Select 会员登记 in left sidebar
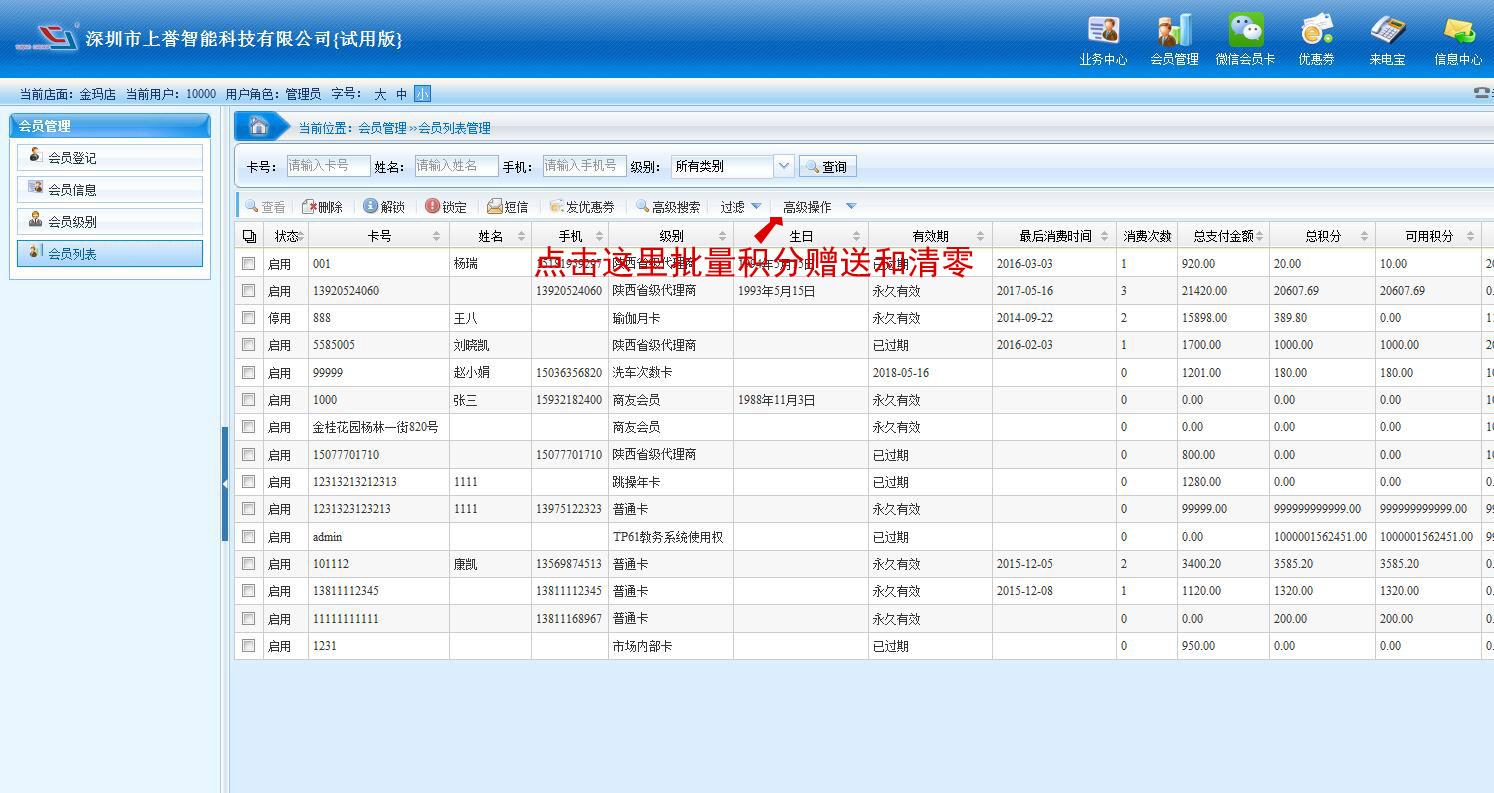1494x793 pixels. coord(110,158)
